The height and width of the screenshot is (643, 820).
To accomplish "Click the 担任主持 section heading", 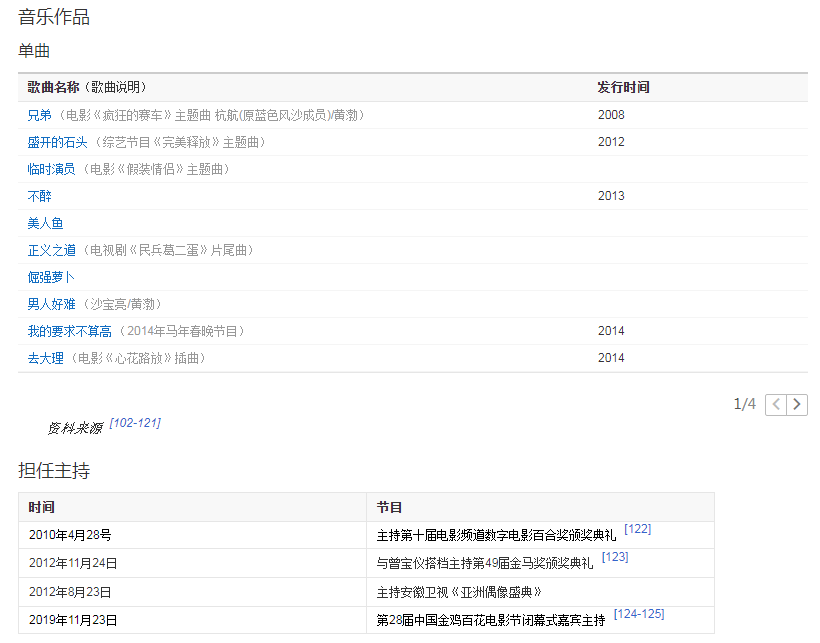I will pos(54,470).
